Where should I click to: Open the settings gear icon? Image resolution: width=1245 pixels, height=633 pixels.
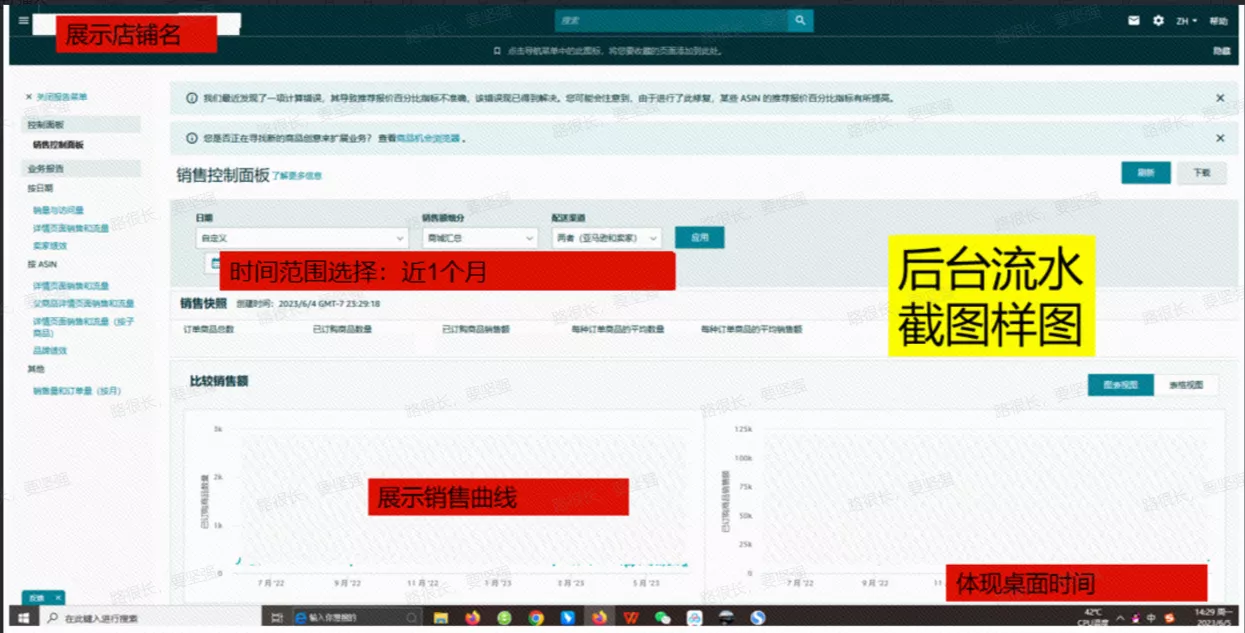click(x=1158, y=19)
